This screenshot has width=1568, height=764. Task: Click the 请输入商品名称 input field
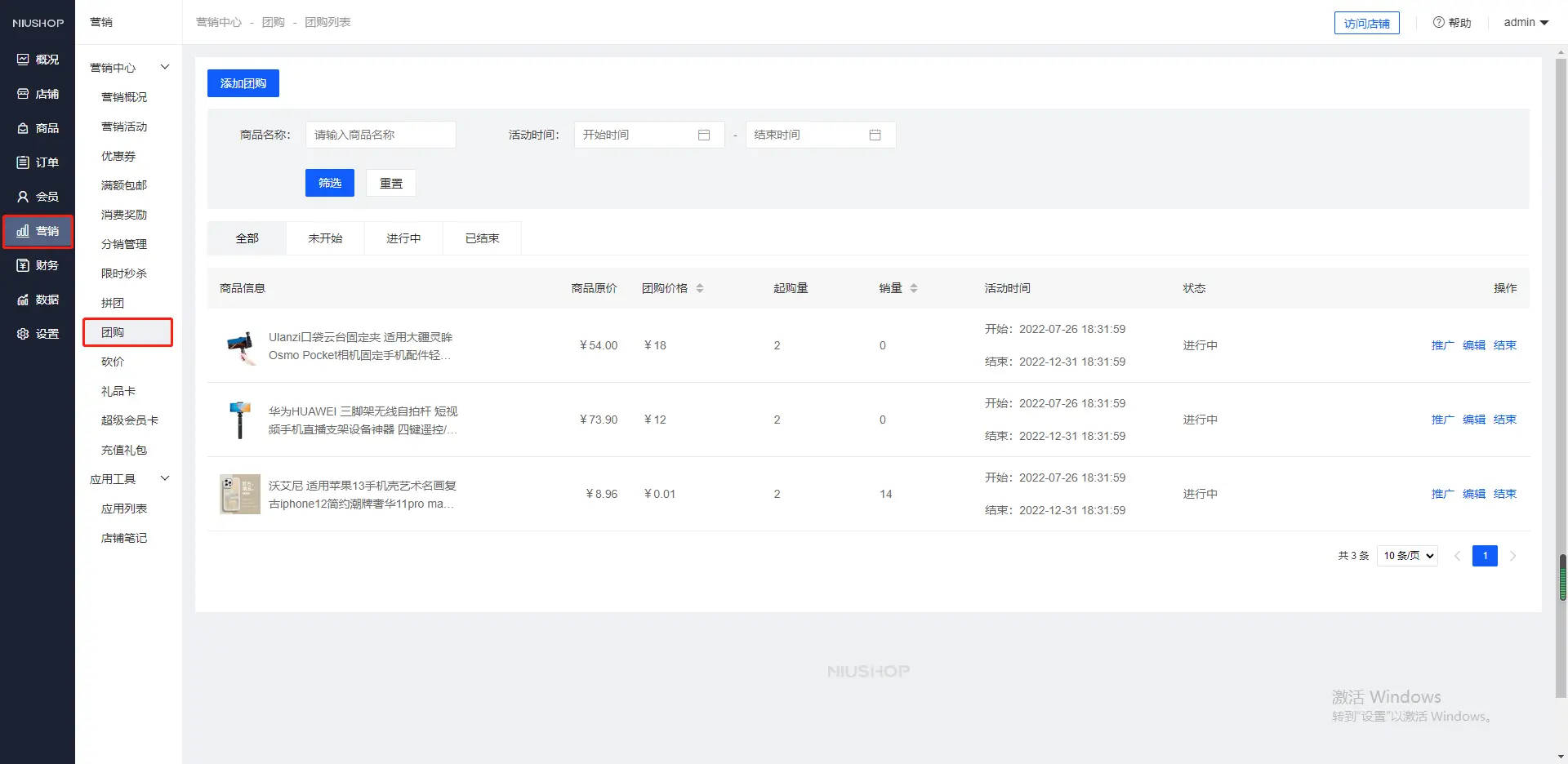click(x=381, y=135)
